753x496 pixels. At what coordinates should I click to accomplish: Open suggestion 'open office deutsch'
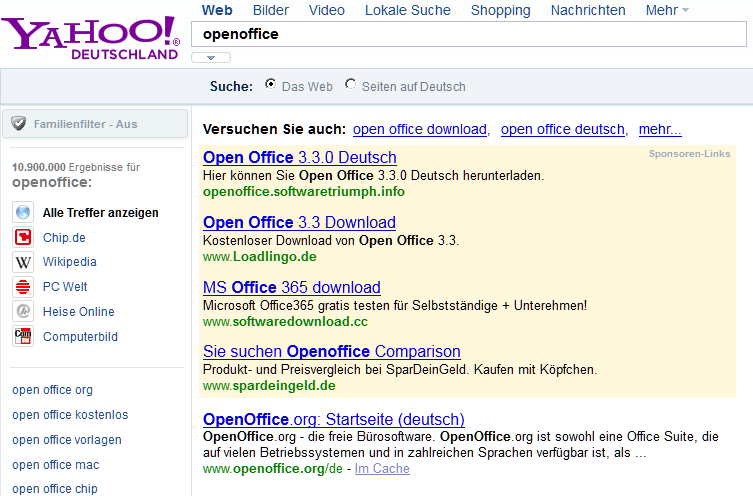click(x=562, y=129)
